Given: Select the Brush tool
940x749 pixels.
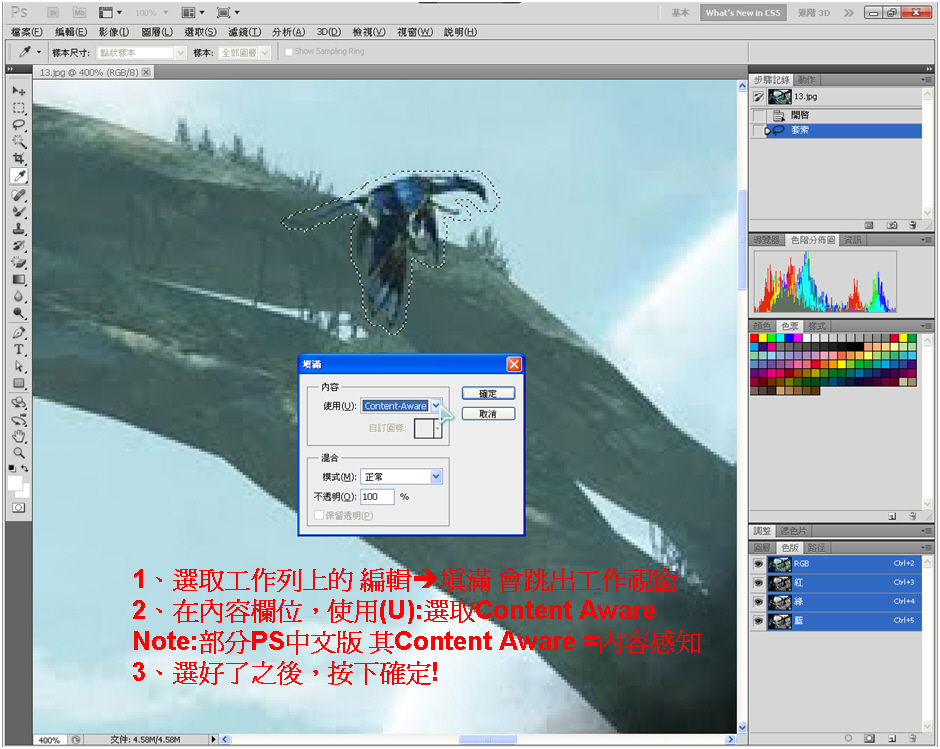Looking at the screenshot, I should tap(19, 212).
